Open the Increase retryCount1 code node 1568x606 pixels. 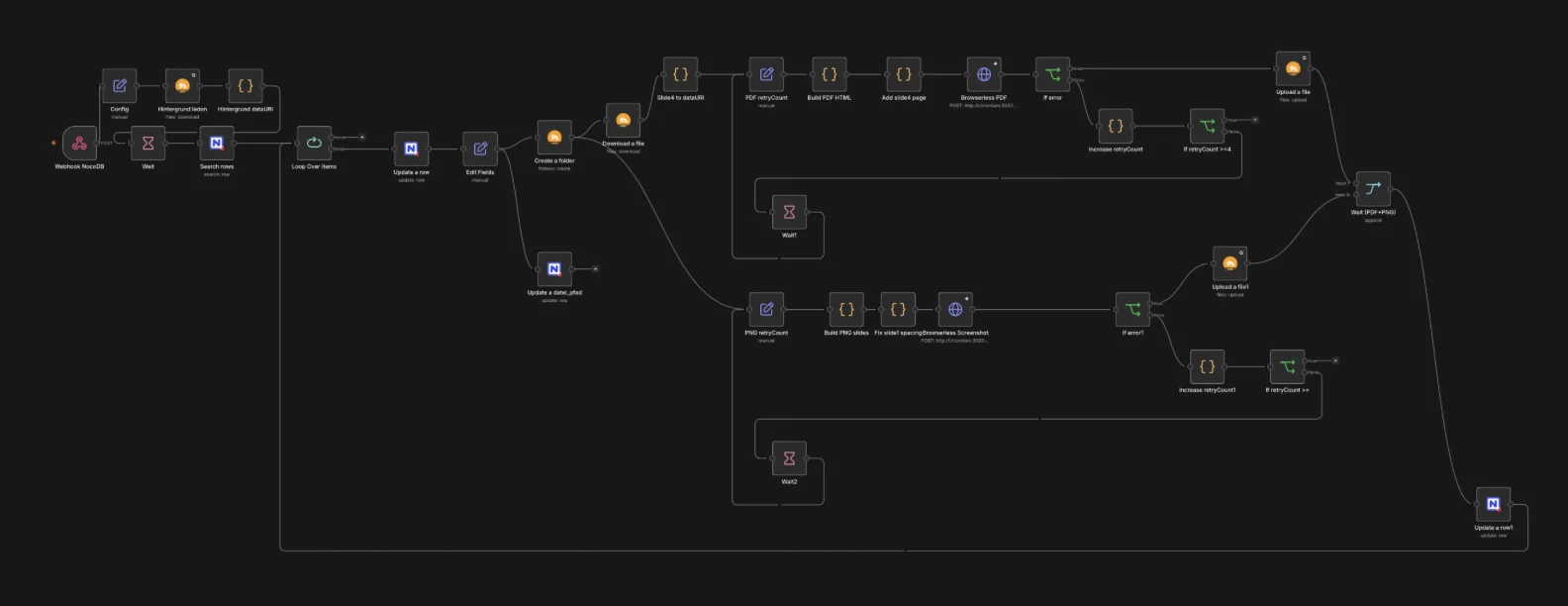click(x=1207, y=366)
